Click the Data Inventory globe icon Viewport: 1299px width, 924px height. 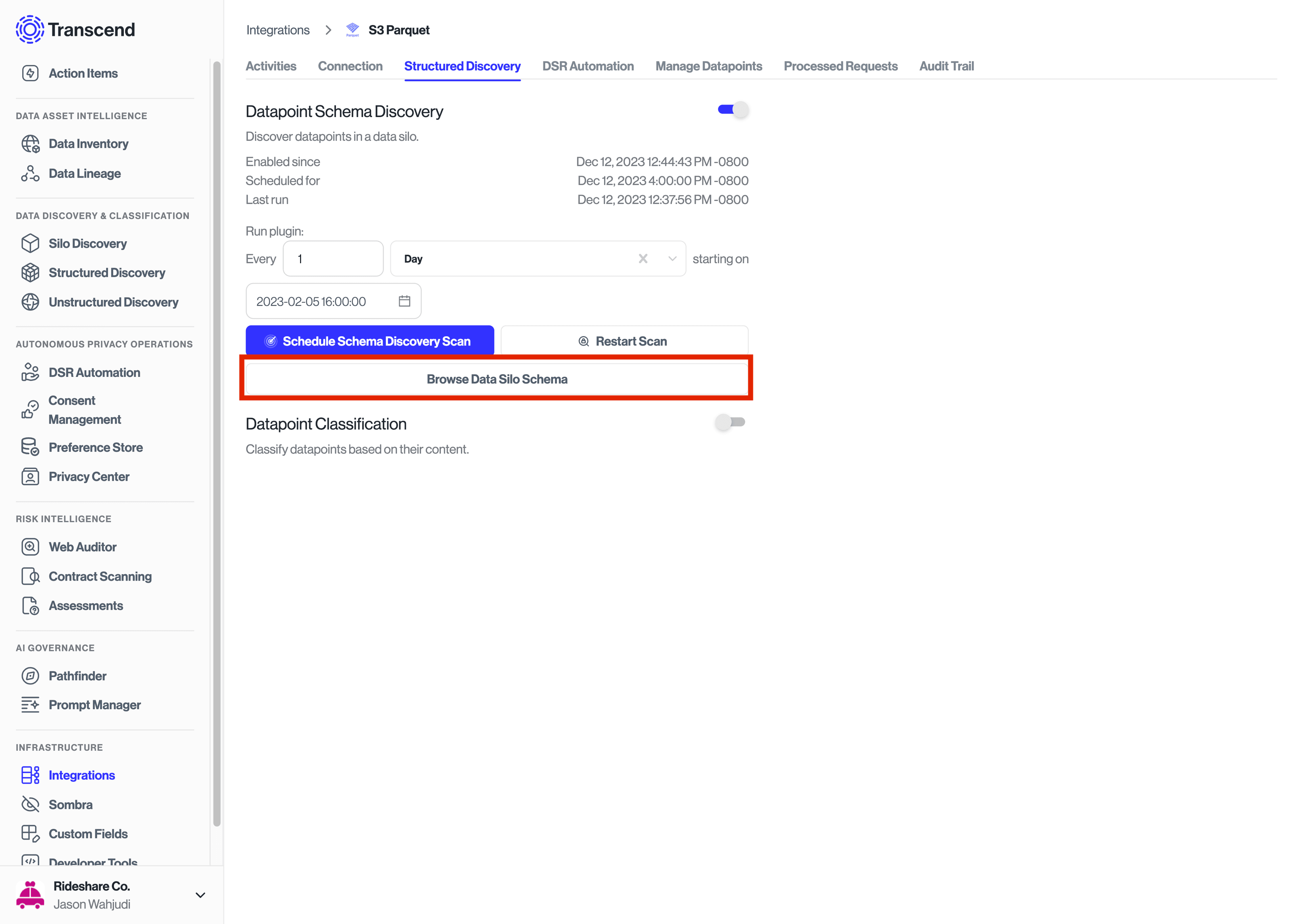[x=30, y=144]
